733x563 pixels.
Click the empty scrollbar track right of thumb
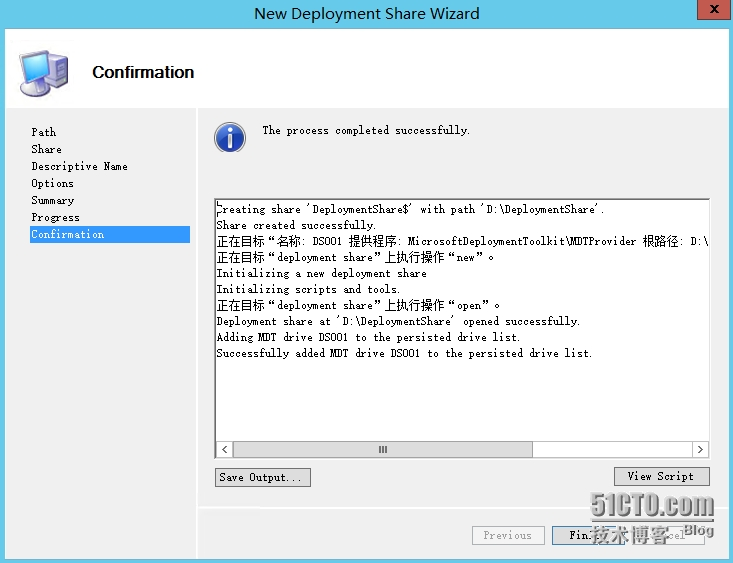[612, 449]
